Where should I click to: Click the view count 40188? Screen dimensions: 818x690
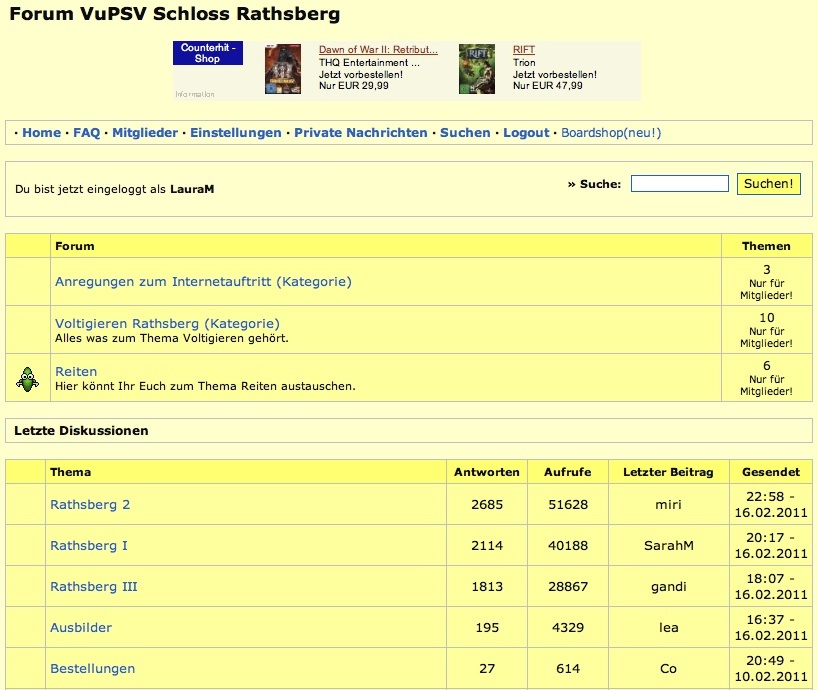(568, 546)
